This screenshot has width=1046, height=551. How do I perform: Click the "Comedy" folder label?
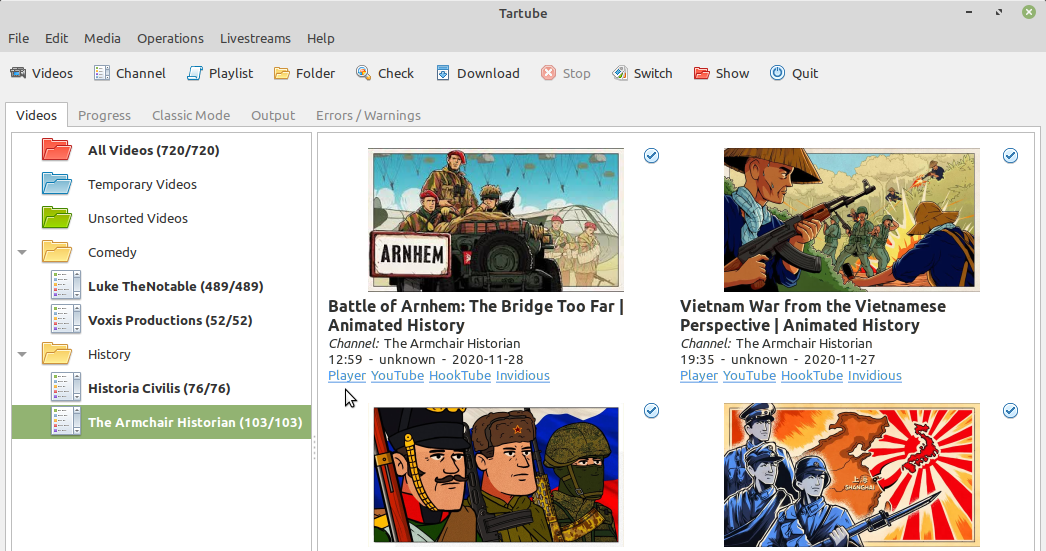(112, 252)
